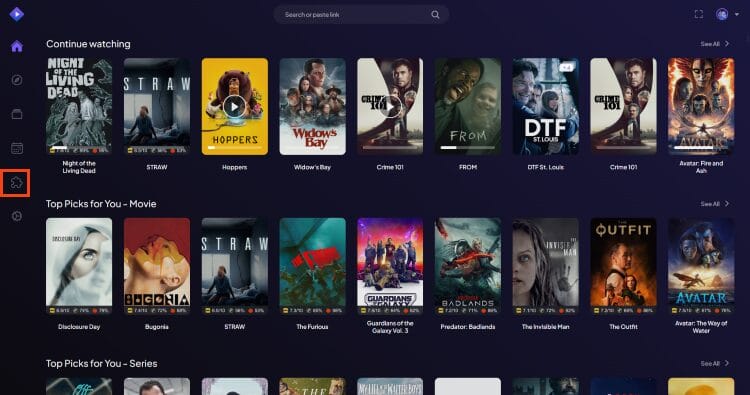This screenshot has width=750, height=395.
Task: Open STRAW poster in Top Picks Movie
Action: pos(234,266)
